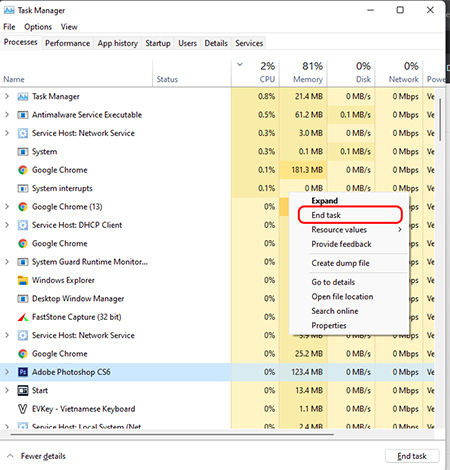Viewport: 450px width, 470px height.
Task: Sort by the Disk column header
Action: pyautogui.click(x=351, y=72)
